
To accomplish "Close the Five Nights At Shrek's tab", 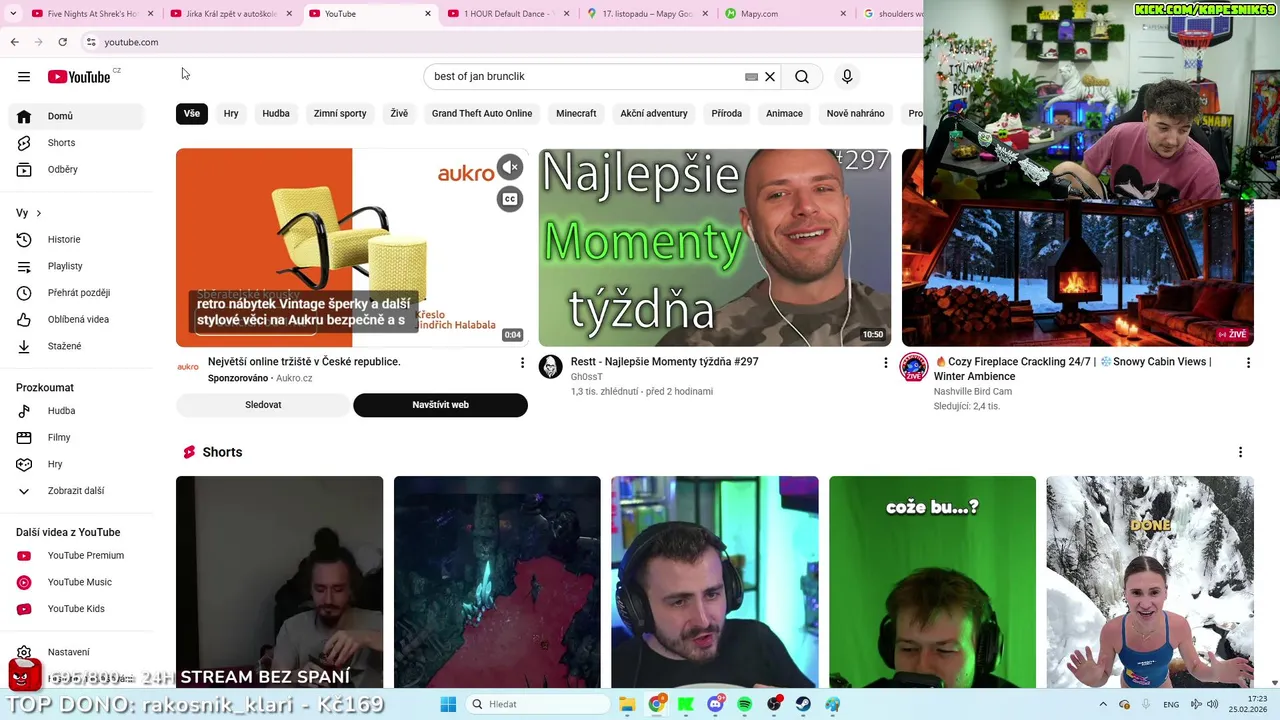I will tap(151, 14).
